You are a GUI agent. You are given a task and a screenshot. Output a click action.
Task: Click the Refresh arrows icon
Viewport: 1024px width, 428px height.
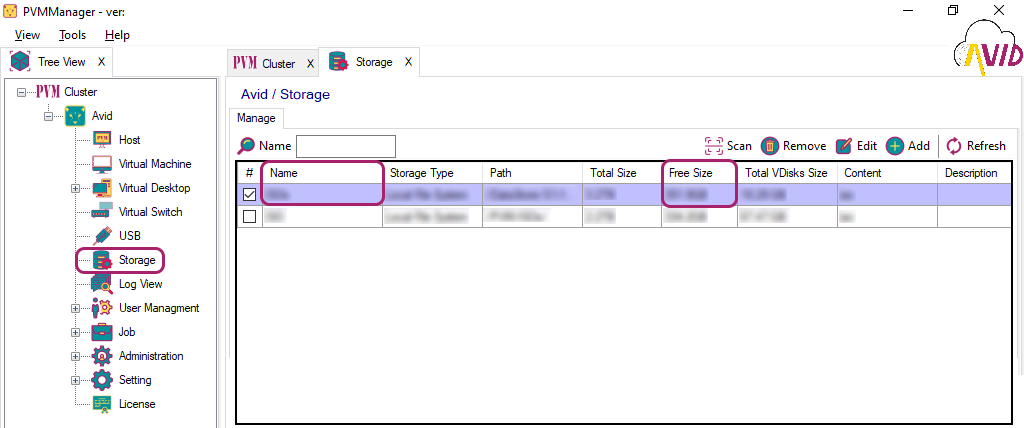954,146
